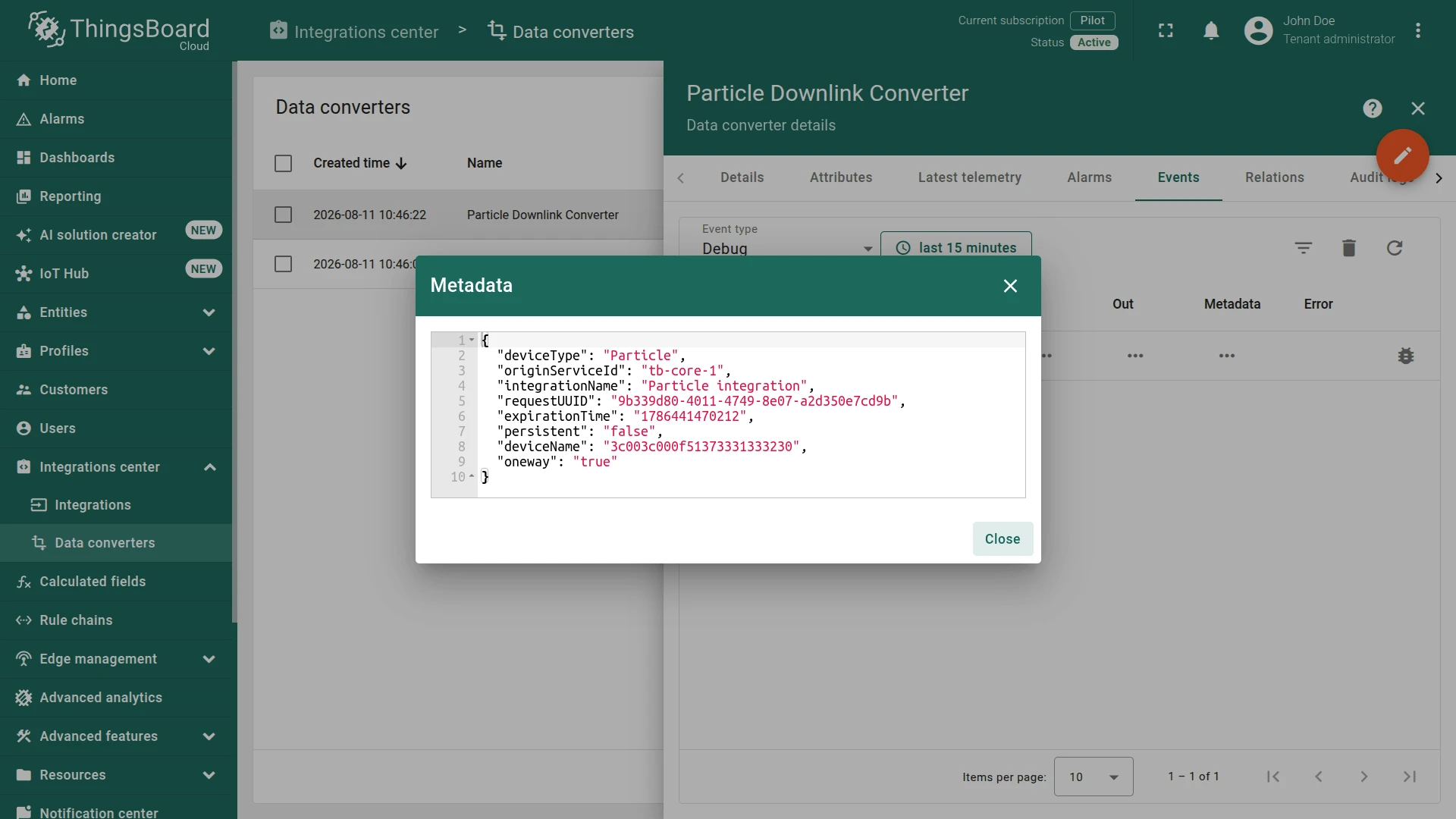Viewport: 1456px width, 819px height.
Task: Expand the Resources chevron
Action: click(209, 775)
